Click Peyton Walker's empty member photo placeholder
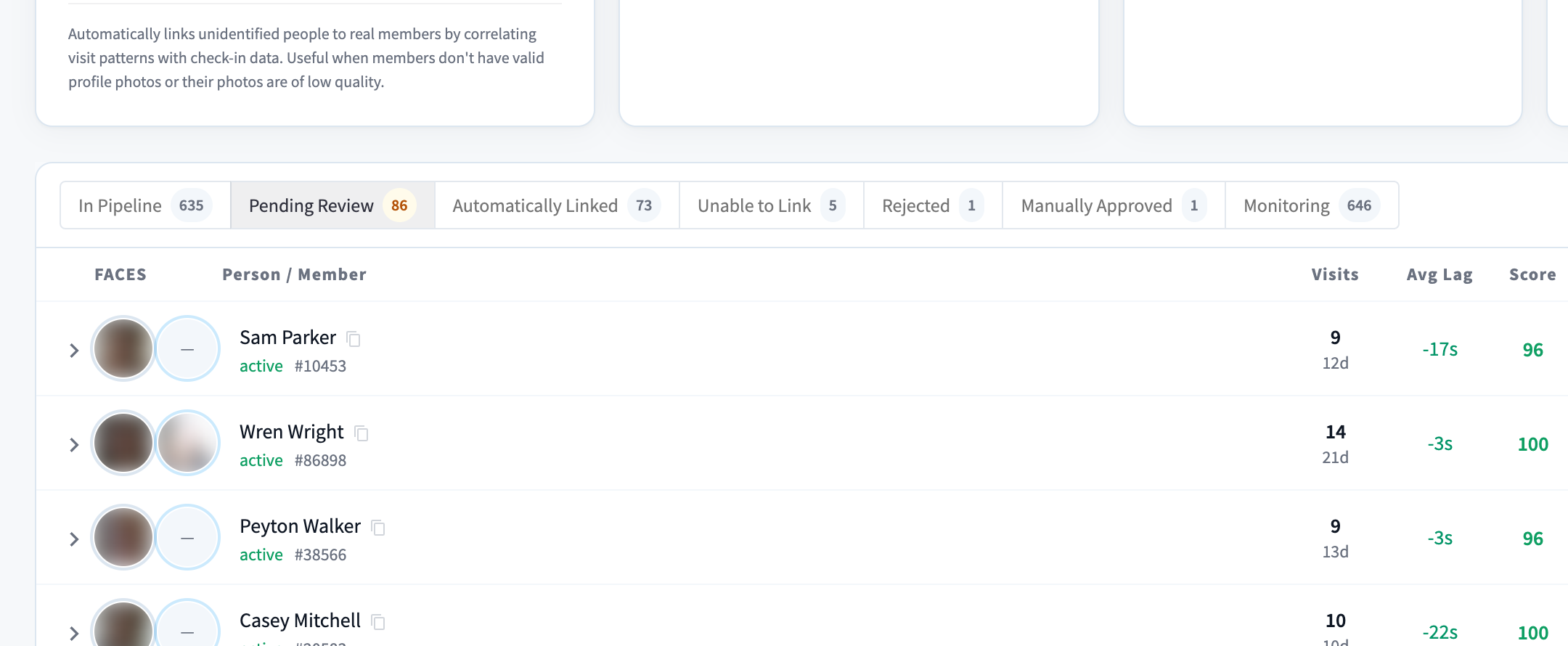The image size is (1568, 646). pyautogui.click(x=187, y=537)
